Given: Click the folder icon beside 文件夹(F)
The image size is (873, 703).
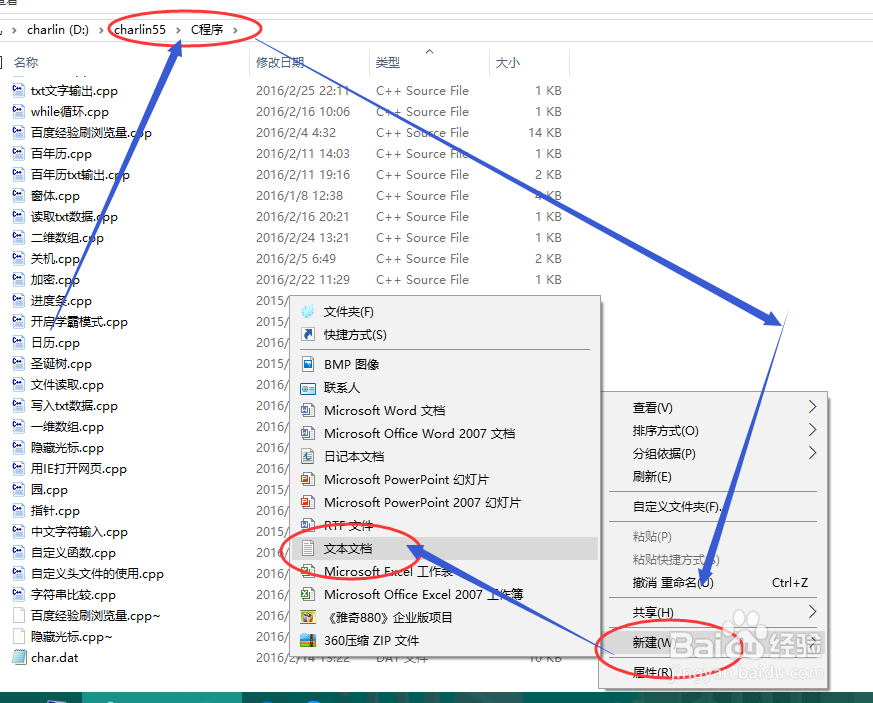Looking at the screenshot, I should pyautogui.click(x=308, y=311).
